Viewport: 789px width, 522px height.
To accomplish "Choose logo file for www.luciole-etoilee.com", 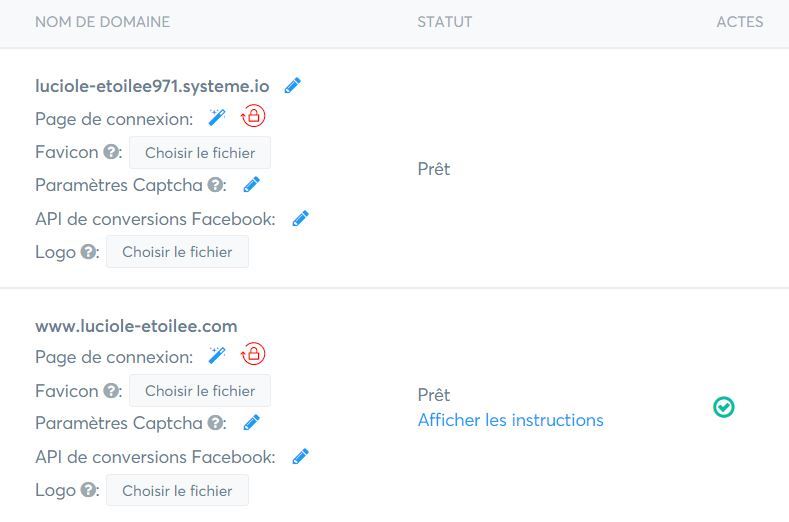I will (177, 490).
